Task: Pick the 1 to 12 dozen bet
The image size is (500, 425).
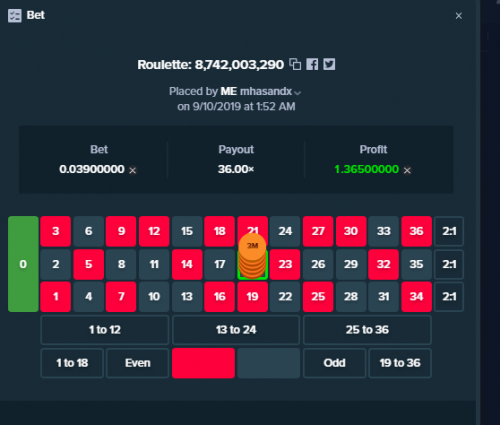Action: (x=105, y=330)
